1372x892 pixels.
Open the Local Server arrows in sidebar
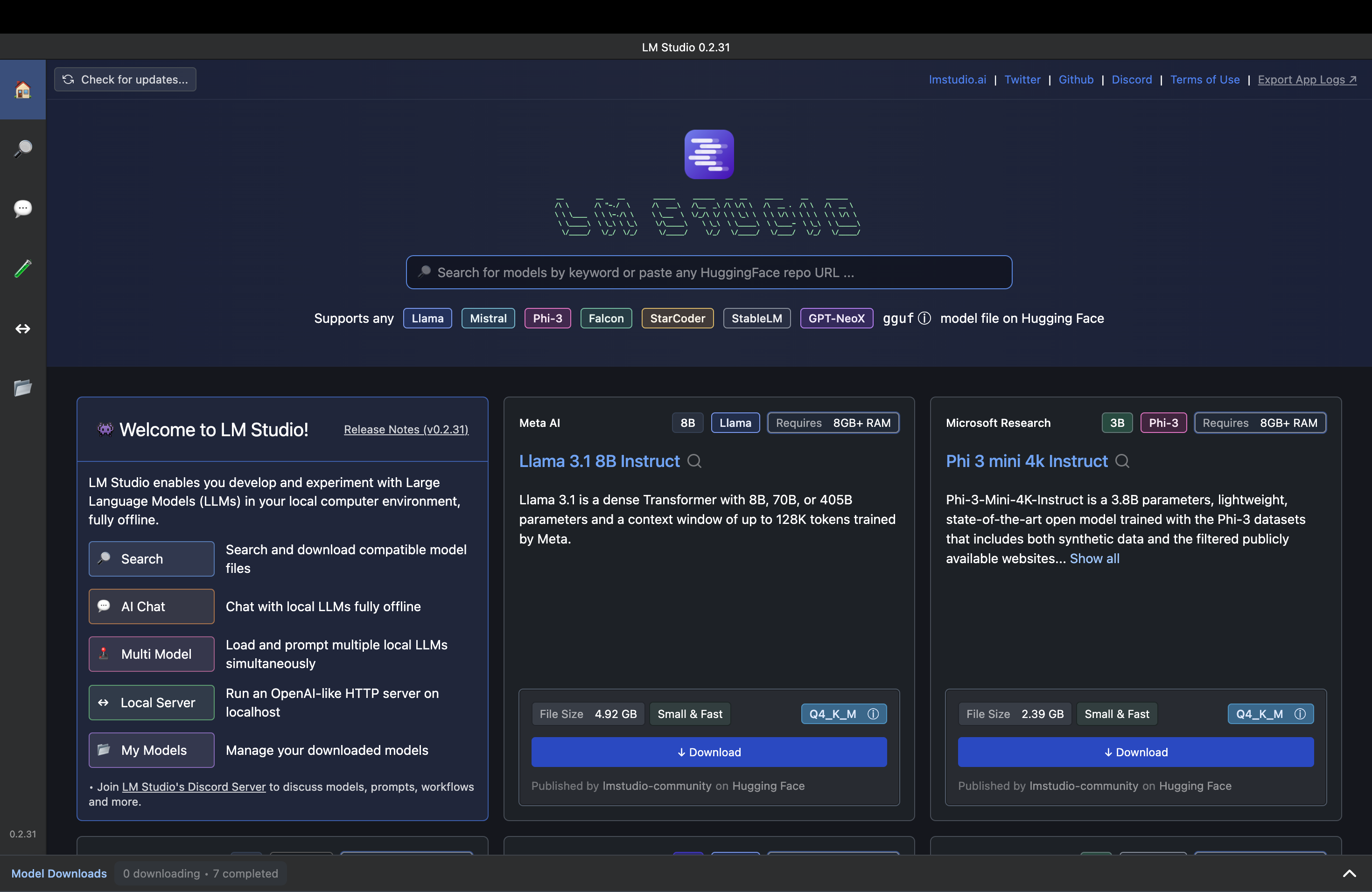(x=22, y=328)
